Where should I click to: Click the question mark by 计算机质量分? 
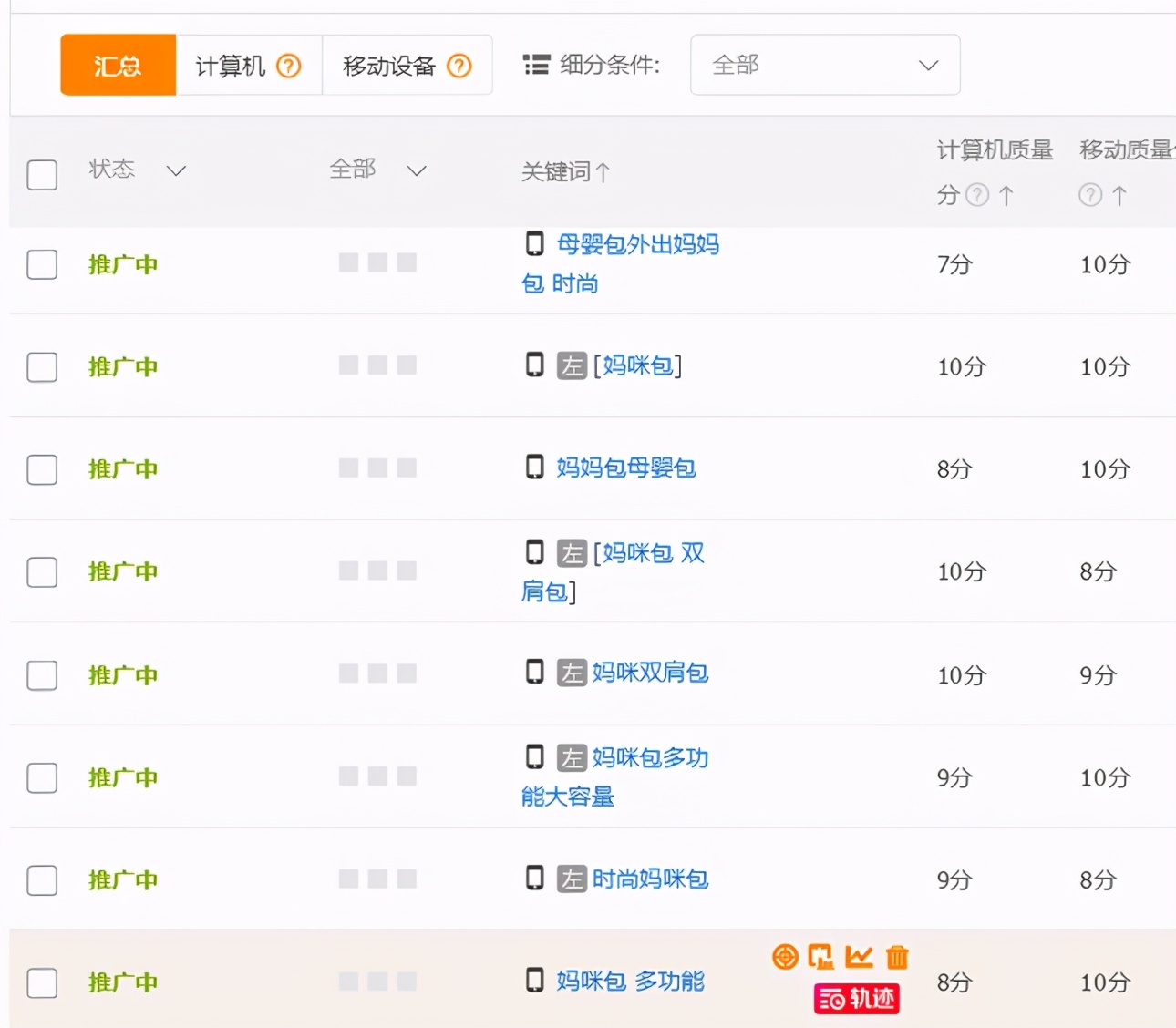(x=978, y=195)
